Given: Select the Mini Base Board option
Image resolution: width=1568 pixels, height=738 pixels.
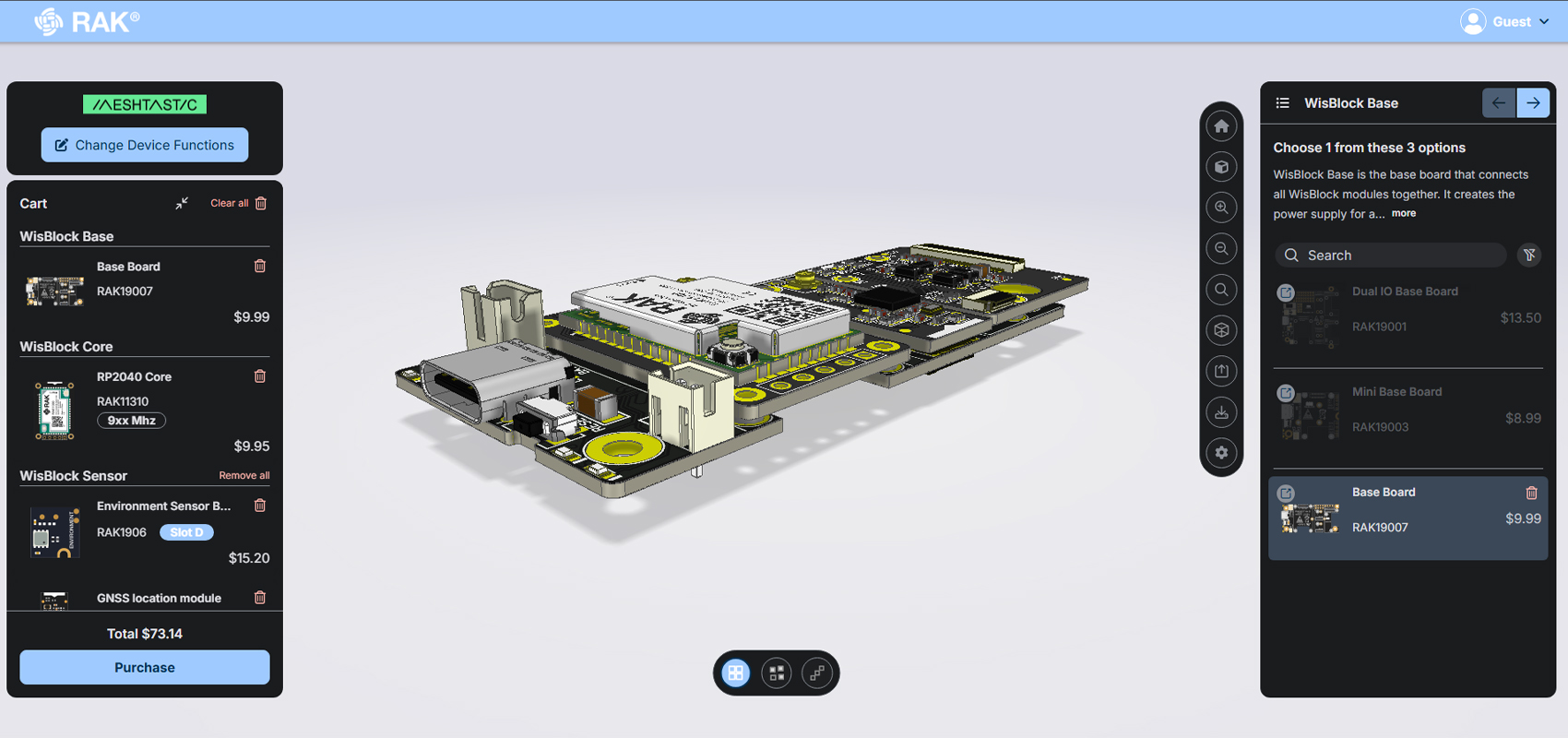Looking at the screenshot, I should 1408,418.
